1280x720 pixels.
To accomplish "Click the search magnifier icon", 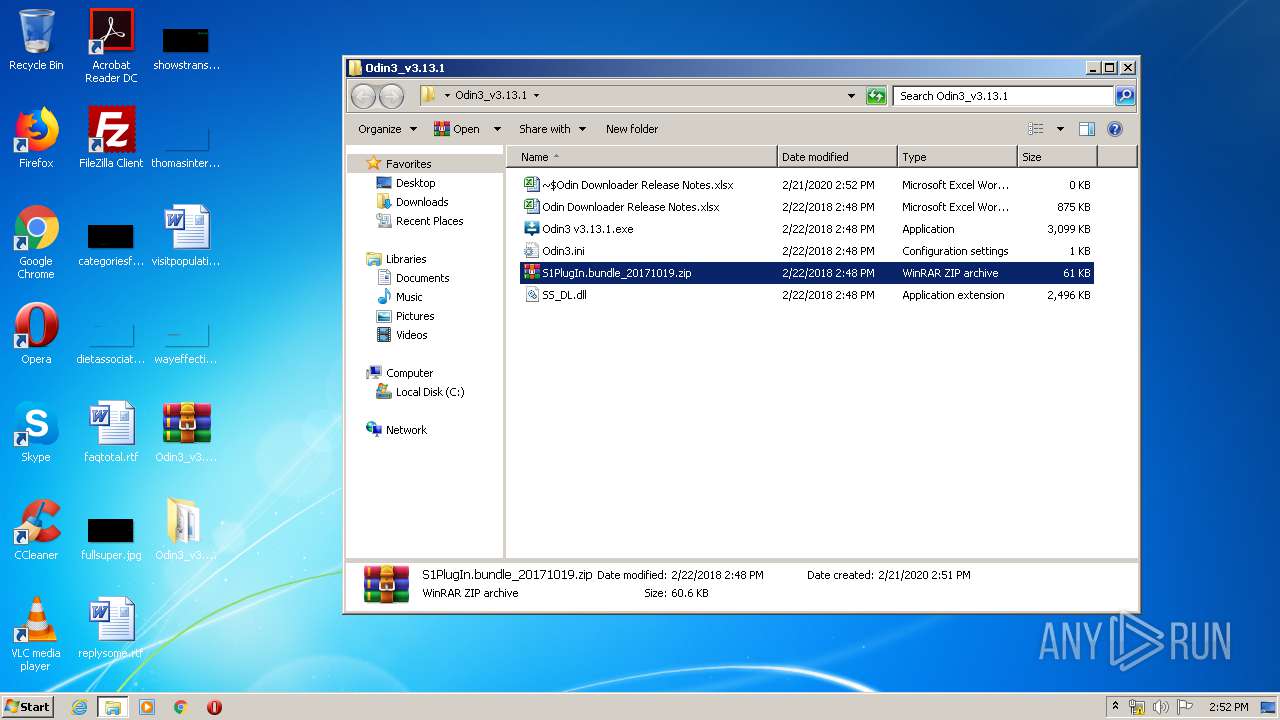I will click(x=1125, y=96).
